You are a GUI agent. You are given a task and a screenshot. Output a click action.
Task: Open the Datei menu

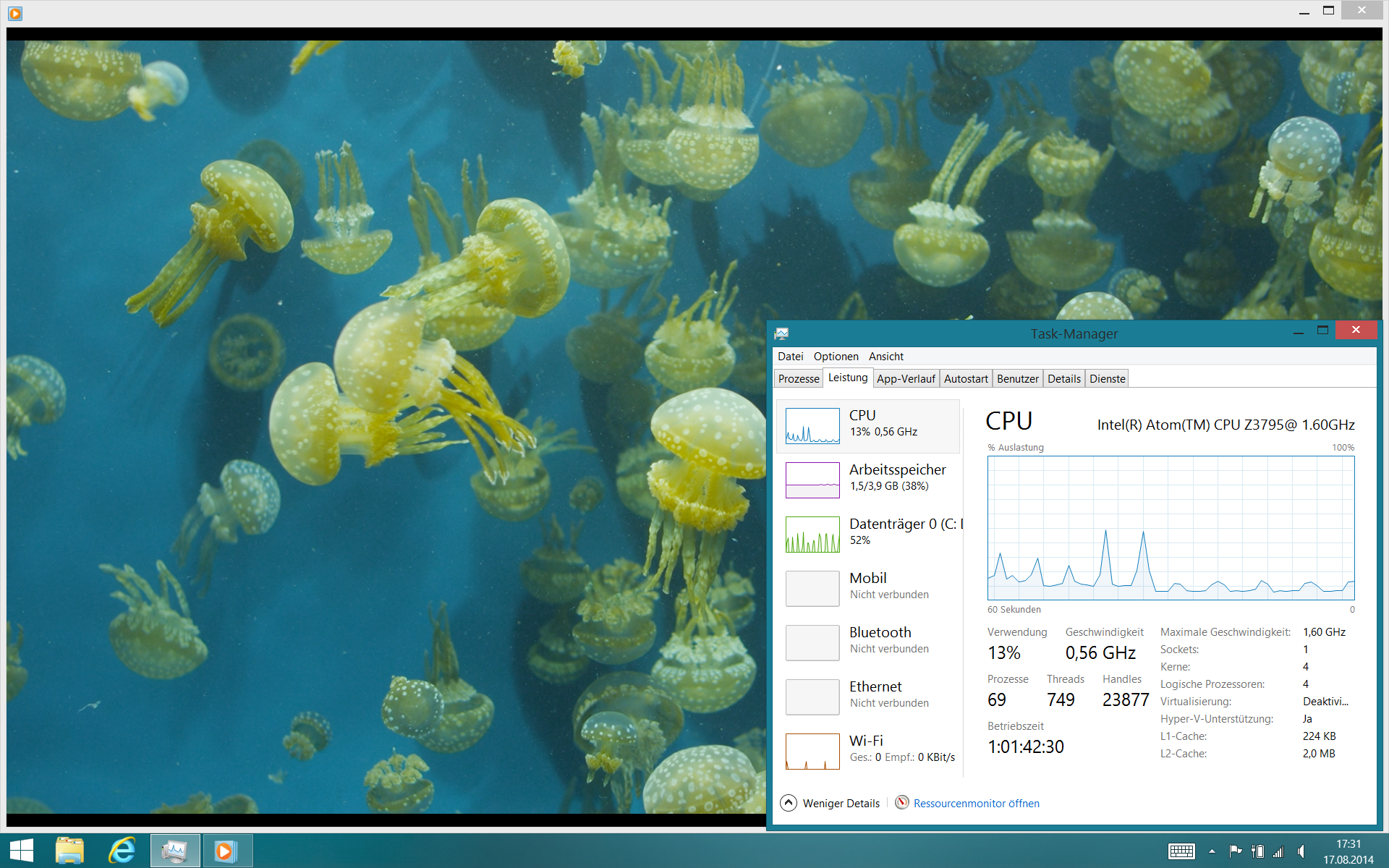pyautogui.click(x=790, y=357)
